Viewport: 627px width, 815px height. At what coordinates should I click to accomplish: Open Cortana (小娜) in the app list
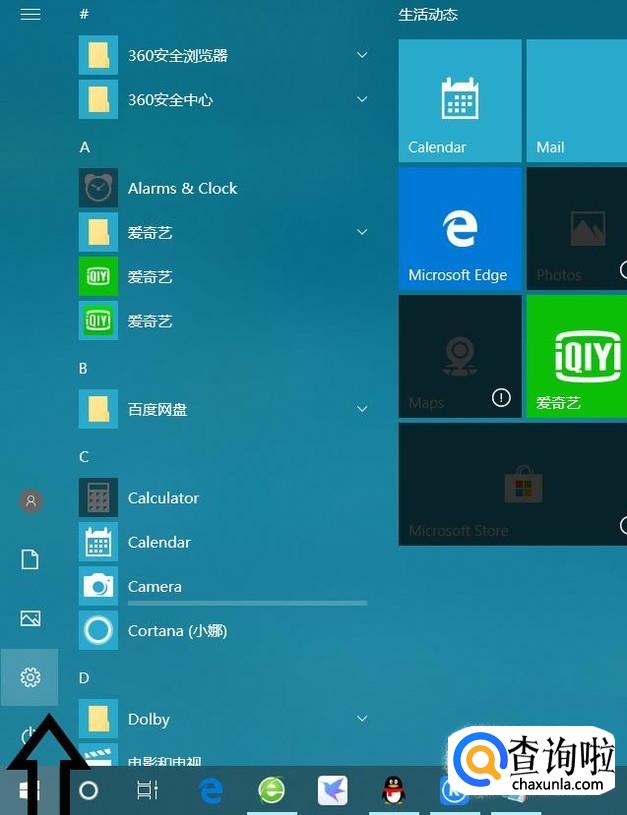(223, 630)
